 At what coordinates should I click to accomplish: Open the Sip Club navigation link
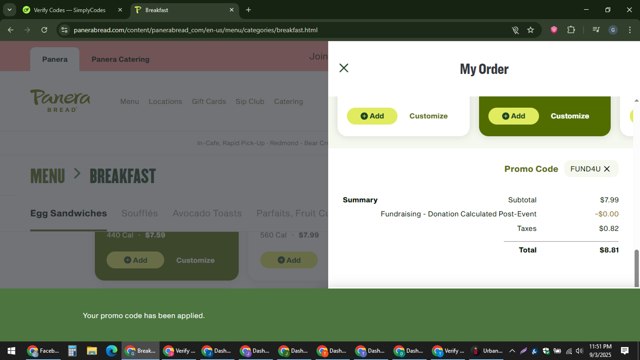[250, 101]
